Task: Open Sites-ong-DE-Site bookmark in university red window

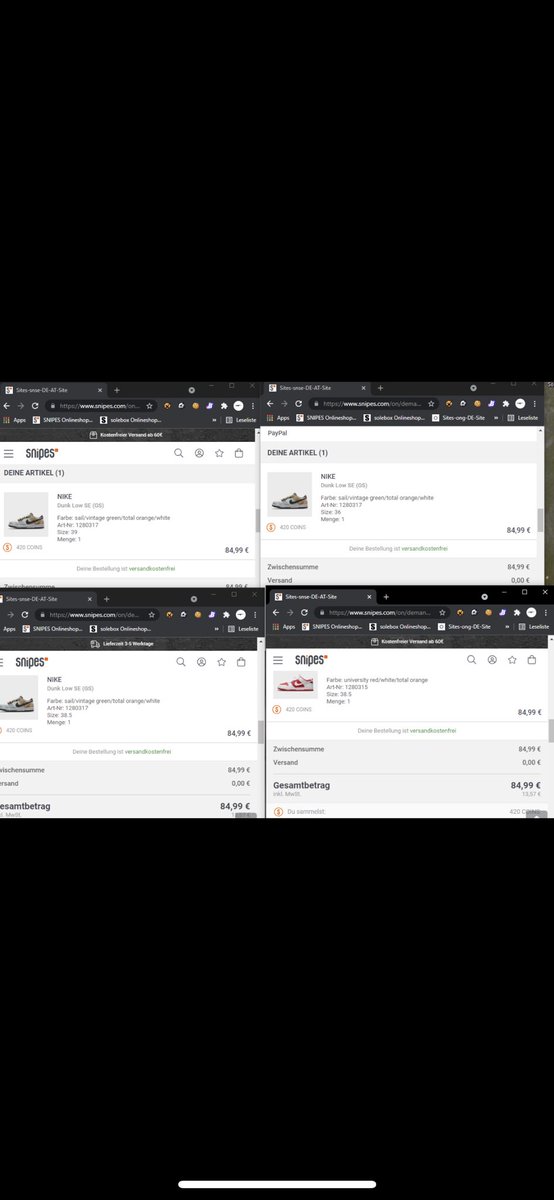Action: pyautogui.click(x=465, y=626)
